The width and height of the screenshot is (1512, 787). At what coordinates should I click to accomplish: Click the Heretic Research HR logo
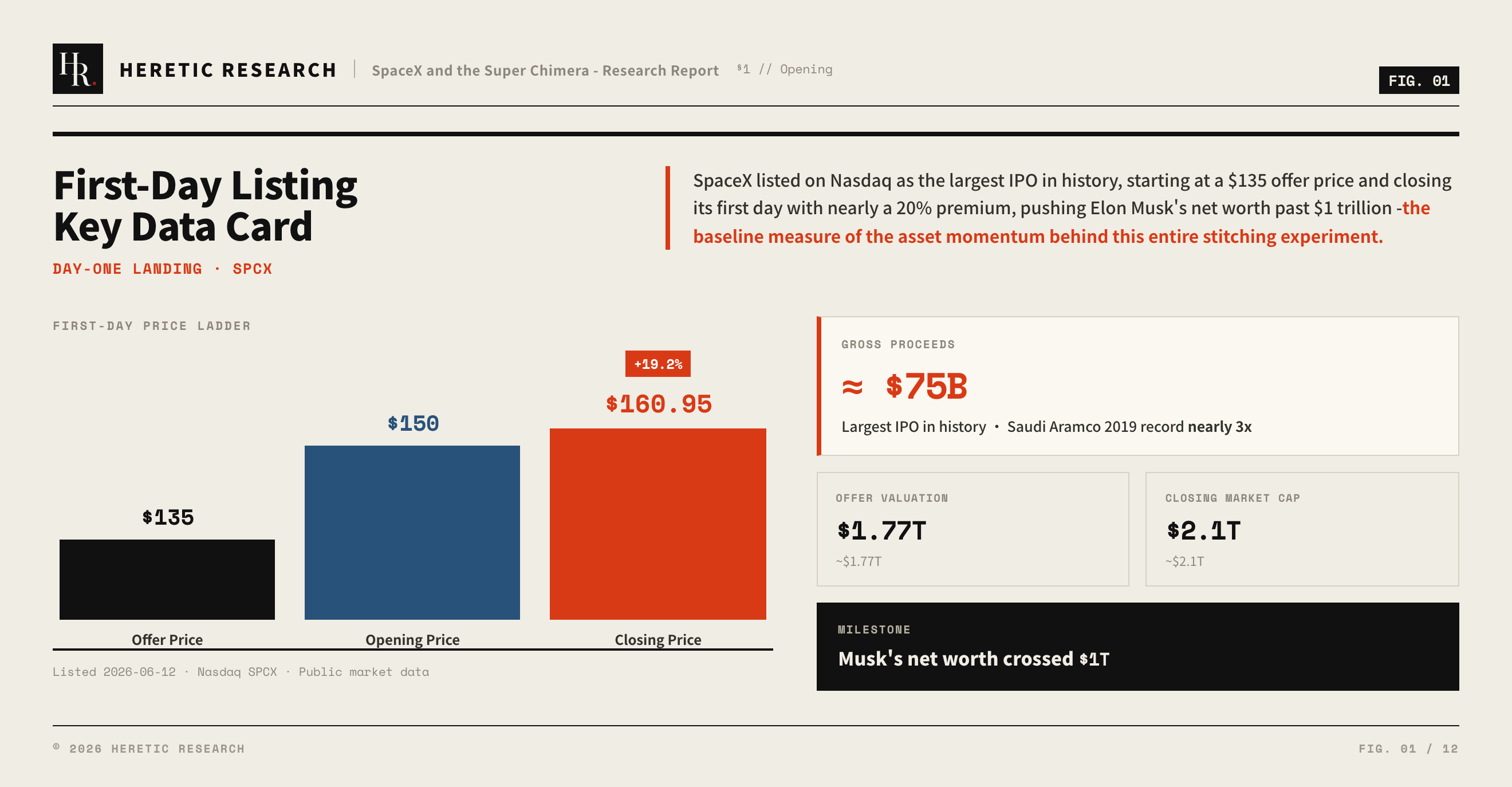pos(77,69)
